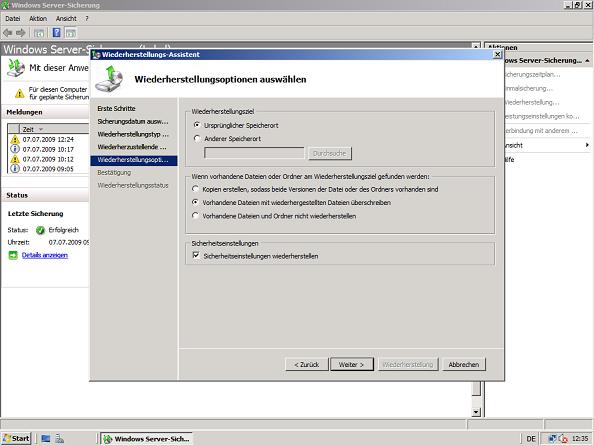The width and height of the screenshot is (594, 446).
Task: Open the blue Help toolbar icon
Action: 56,33
